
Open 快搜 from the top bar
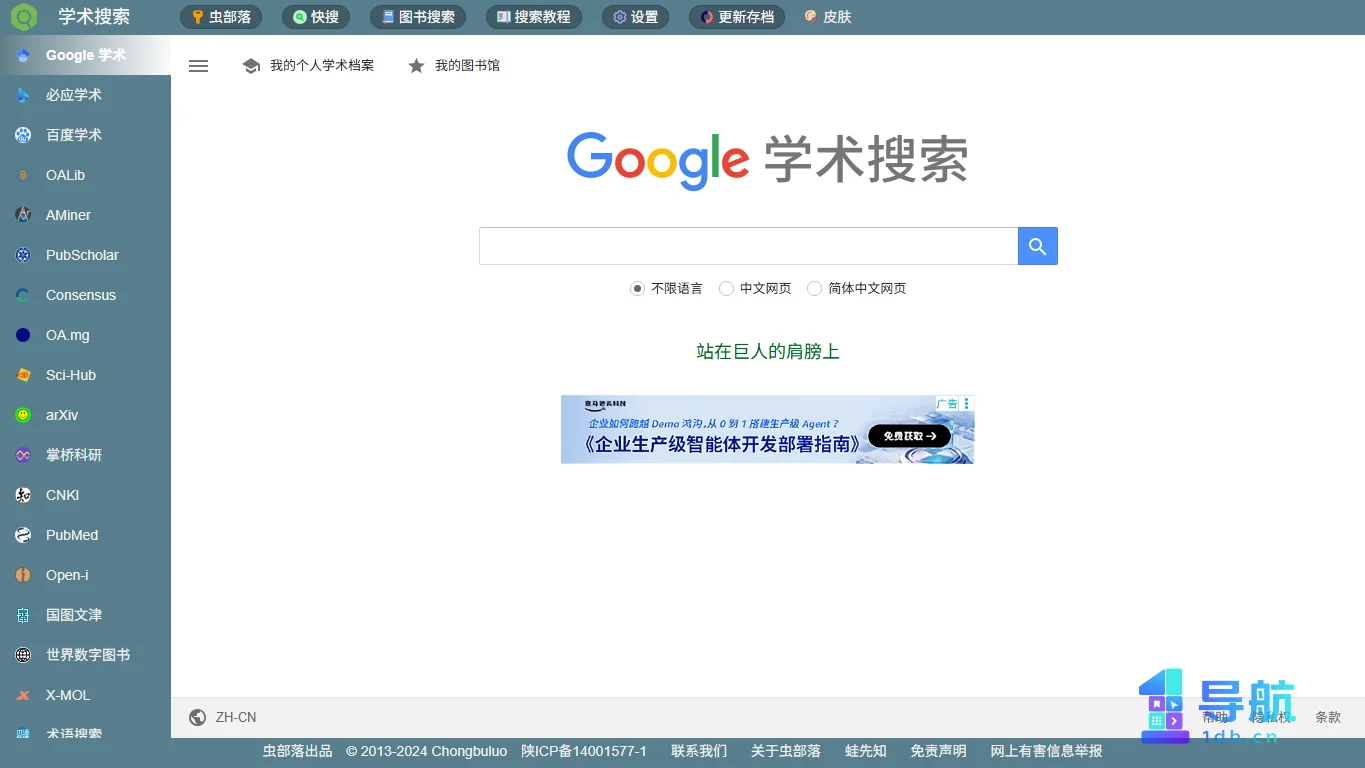tap(316, 17)
